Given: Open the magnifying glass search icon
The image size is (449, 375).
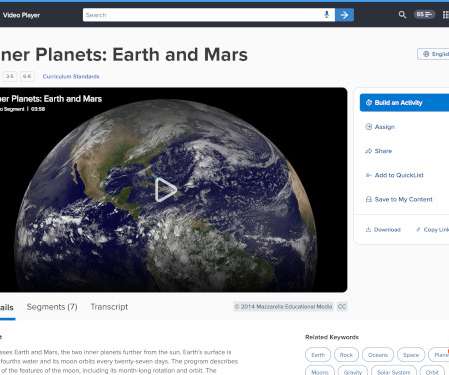Looking at the screenshot, I should coord(402,15).
